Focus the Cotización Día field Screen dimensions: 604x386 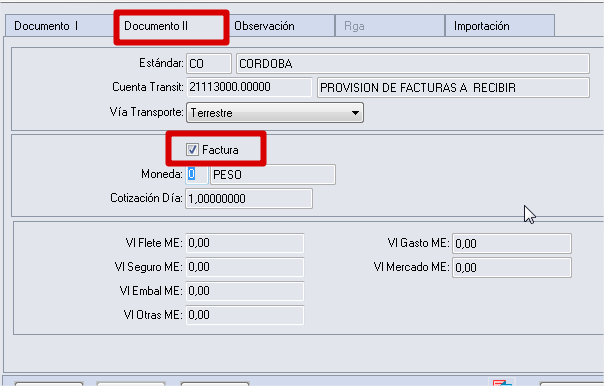[249, 198]
